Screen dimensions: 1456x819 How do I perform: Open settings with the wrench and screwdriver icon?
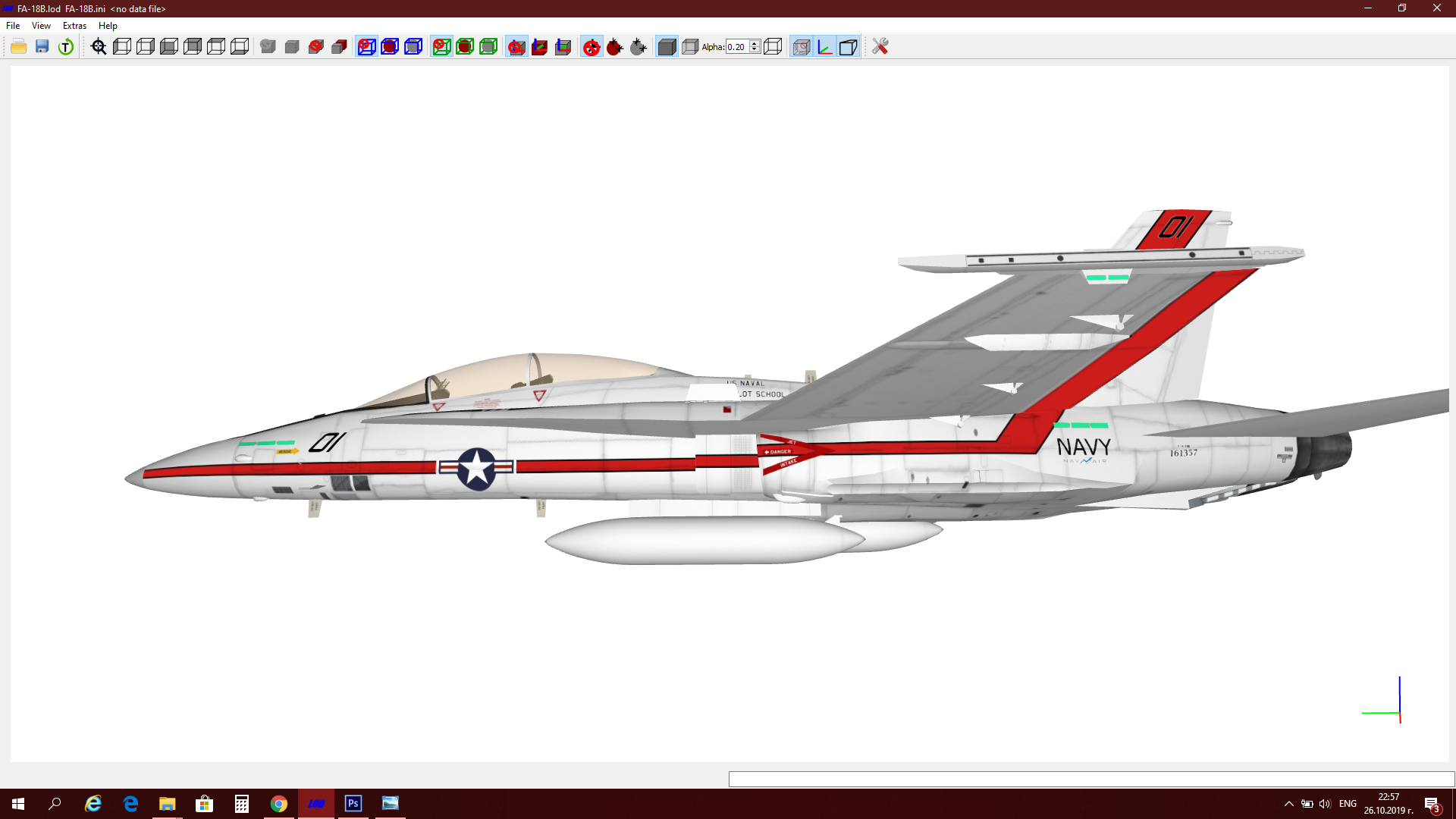coord(880,47)
